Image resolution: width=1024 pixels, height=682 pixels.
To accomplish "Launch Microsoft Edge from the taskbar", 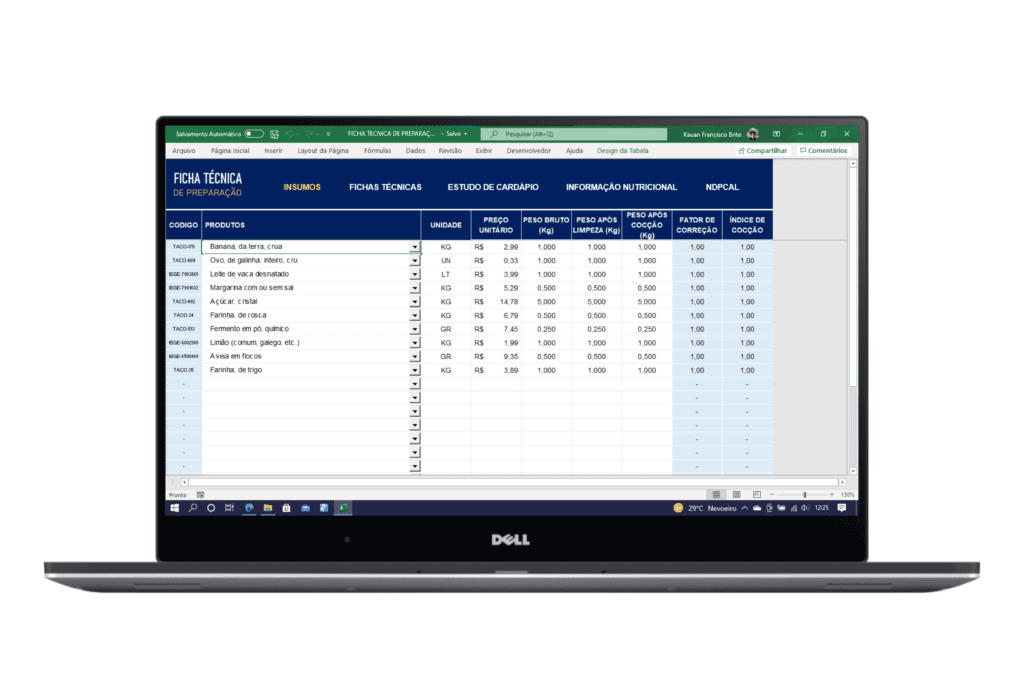I will point(249,508).
